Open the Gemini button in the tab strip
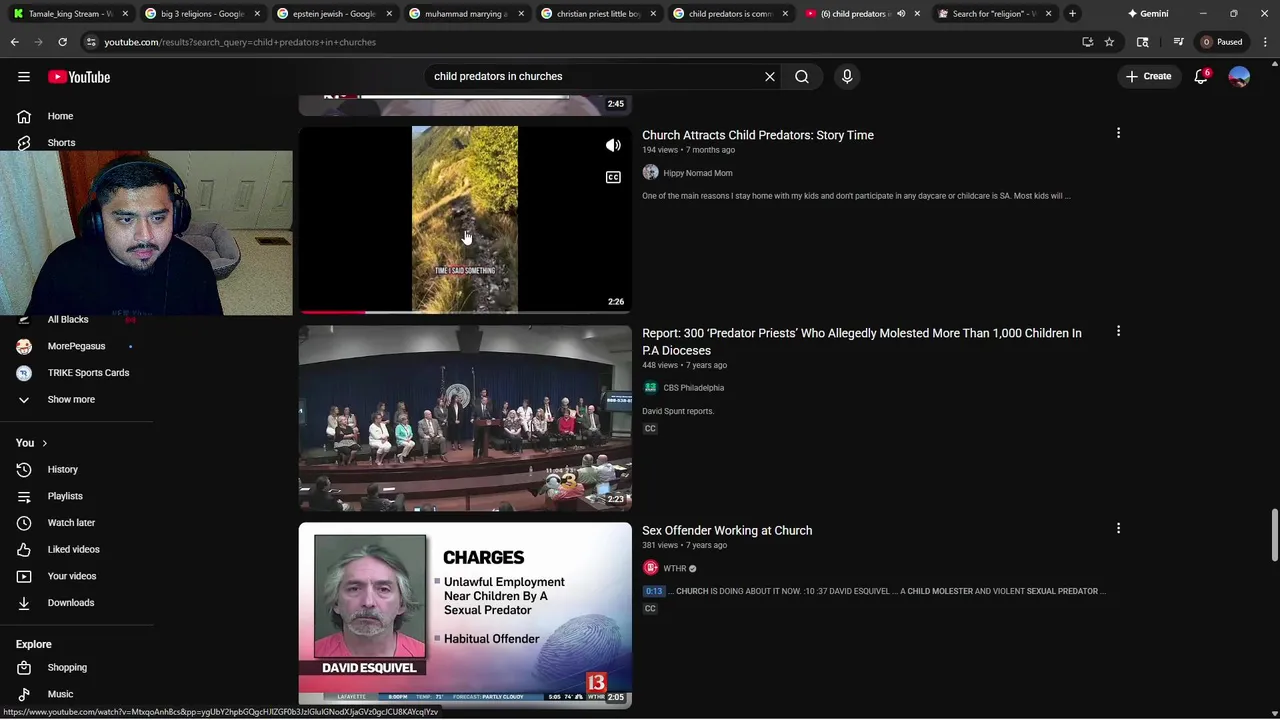 coord(1148,14)
